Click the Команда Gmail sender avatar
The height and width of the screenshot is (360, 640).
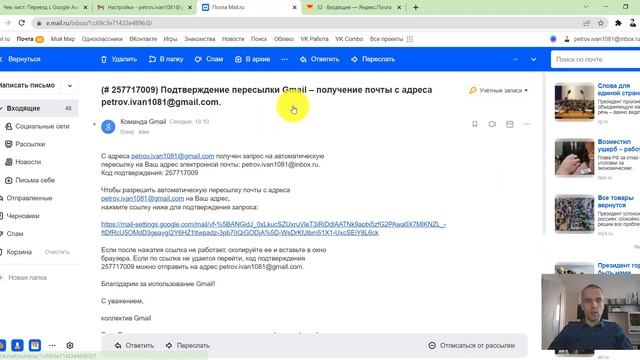(x=108, y=127)
